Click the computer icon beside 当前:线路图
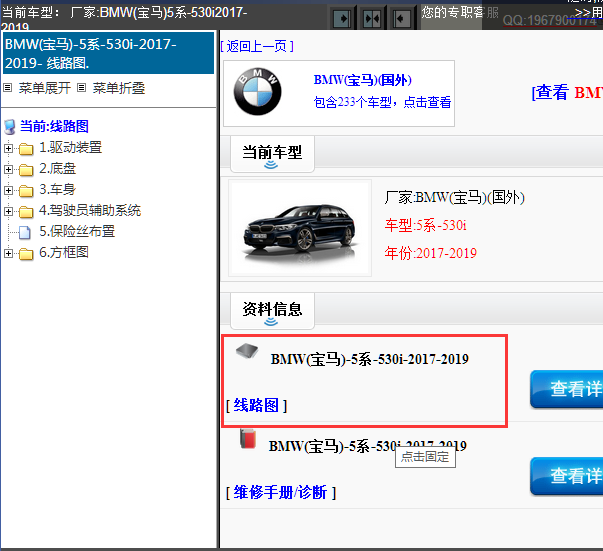603x551 pixels. click(x=10, y=127)
